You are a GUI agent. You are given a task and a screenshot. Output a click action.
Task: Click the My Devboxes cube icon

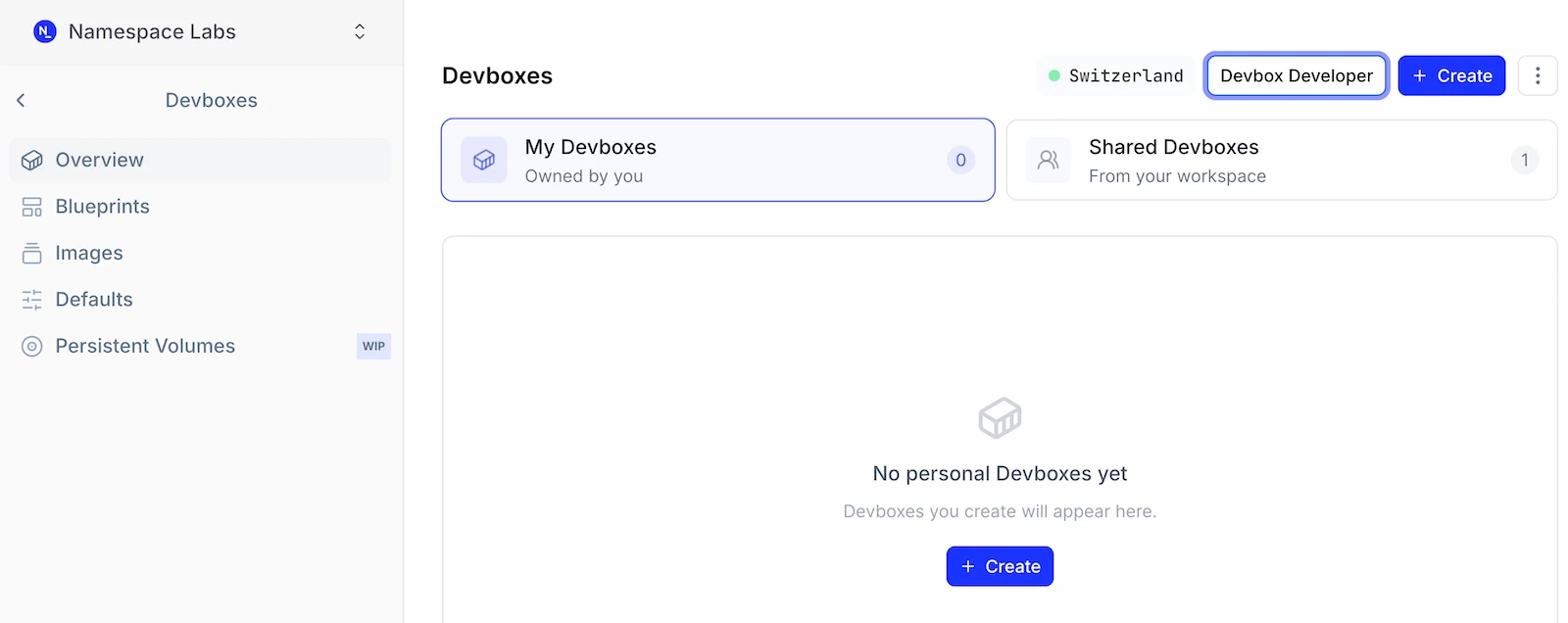(x=484, y=160)
